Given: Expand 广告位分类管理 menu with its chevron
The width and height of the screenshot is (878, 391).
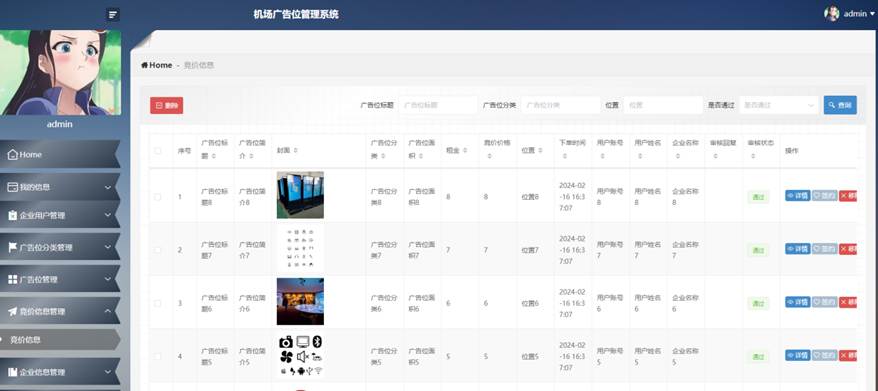Looking at the screenshot, I should [108, 247].
